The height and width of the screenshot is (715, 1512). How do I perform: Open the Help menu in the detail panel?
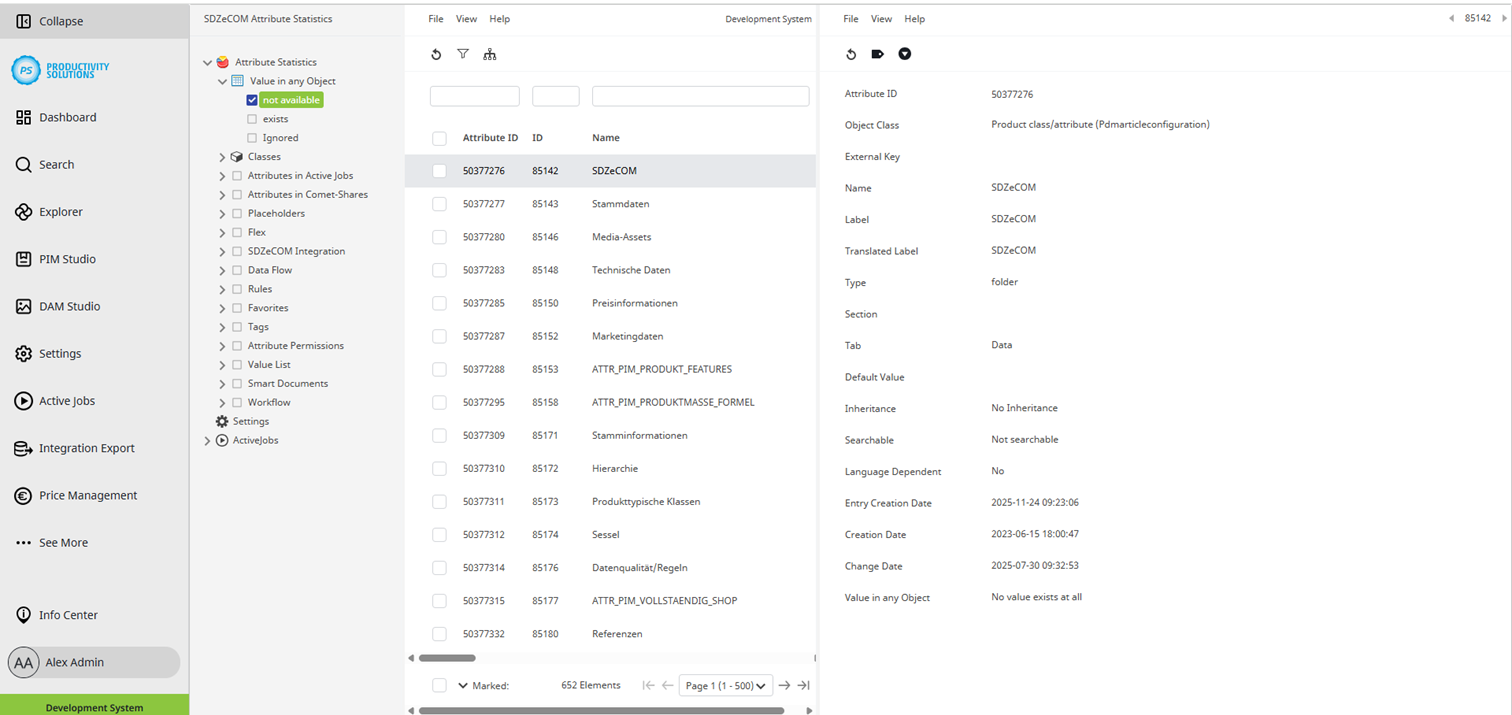(x=914, y=18)
